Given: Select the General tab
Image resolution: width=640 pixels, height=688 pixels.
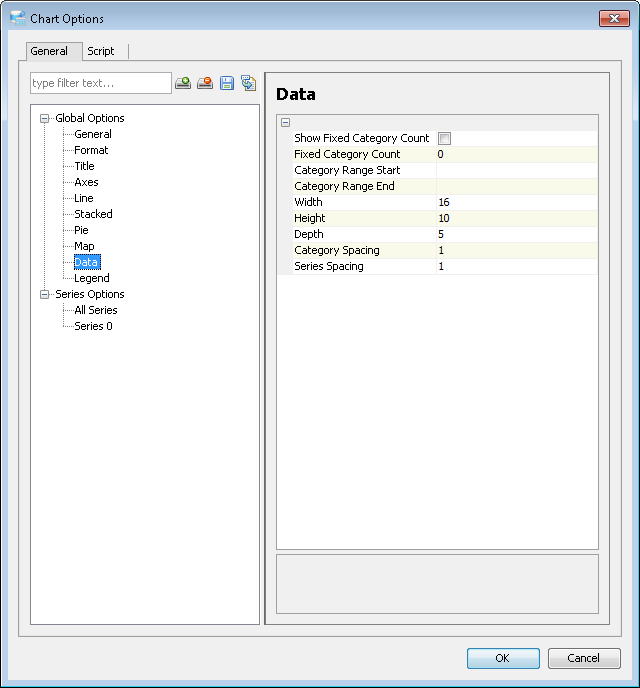Looking at the screenshot, I should pos(49,51).
